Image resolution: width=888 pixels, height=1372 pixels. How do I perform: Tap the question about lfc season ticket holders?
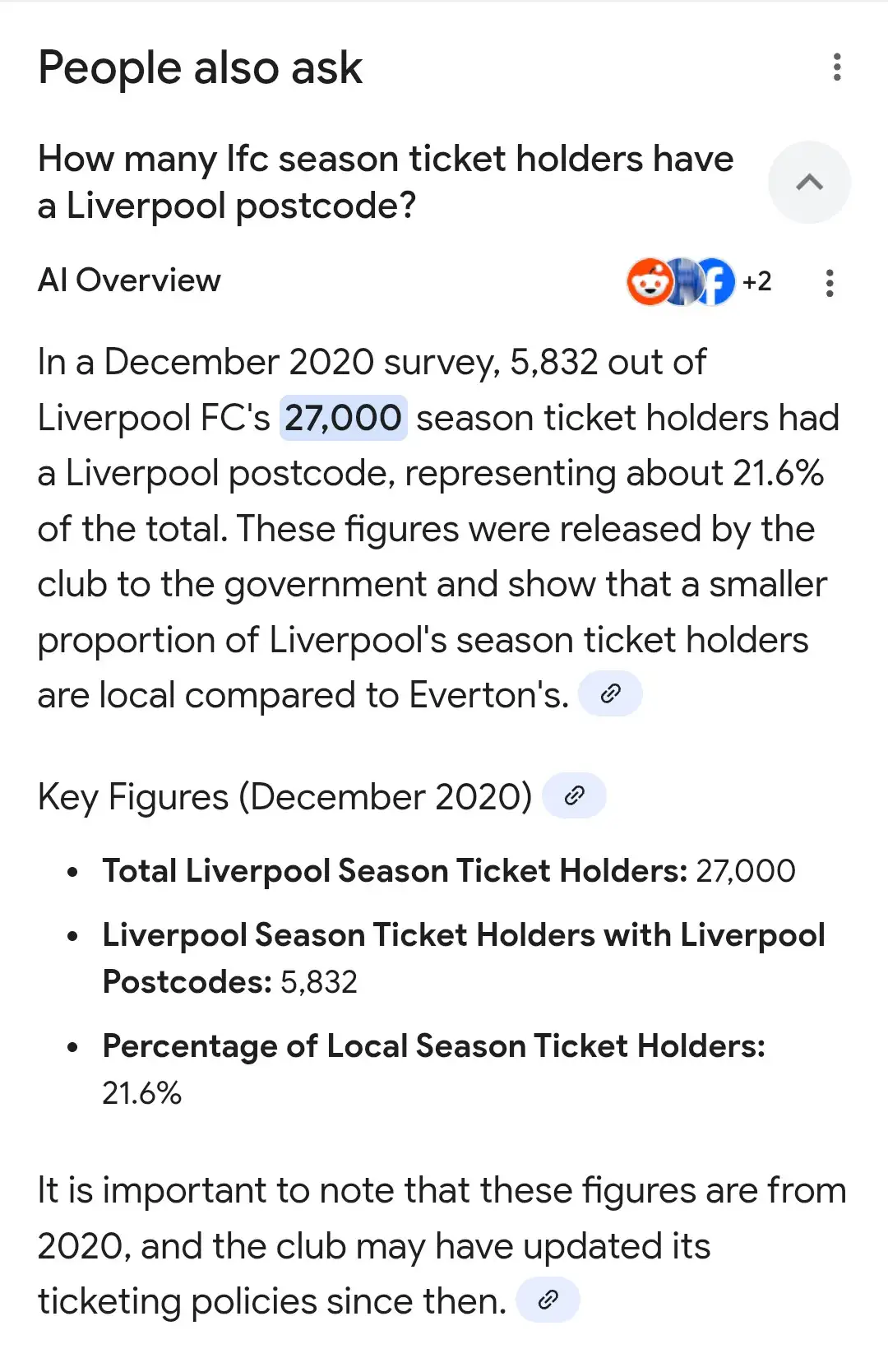[385, 182]
